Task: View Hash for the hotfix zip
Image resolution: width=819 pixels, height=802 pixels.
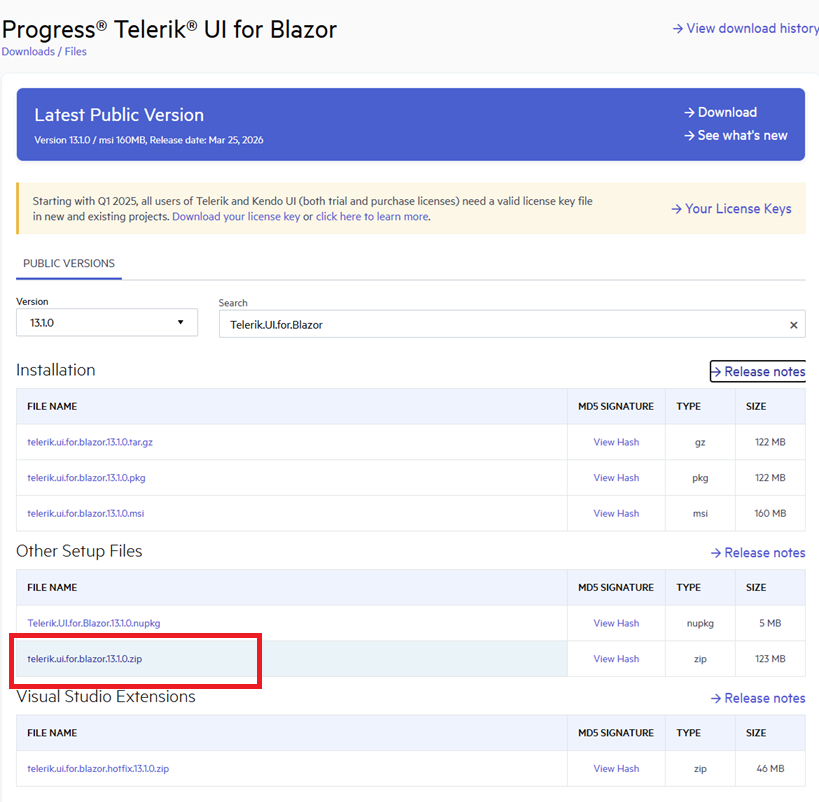Action: [616, 769]
